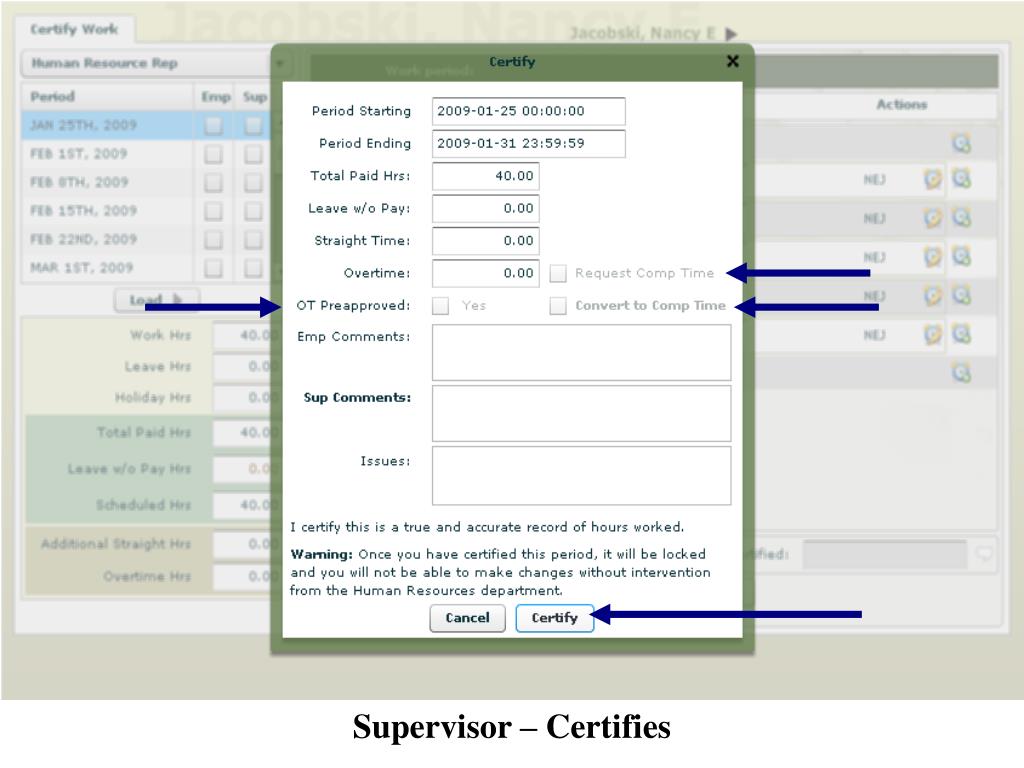1024x768 pixels.
Task: Switch to the Certify Work tab
Action: [74, 29]
